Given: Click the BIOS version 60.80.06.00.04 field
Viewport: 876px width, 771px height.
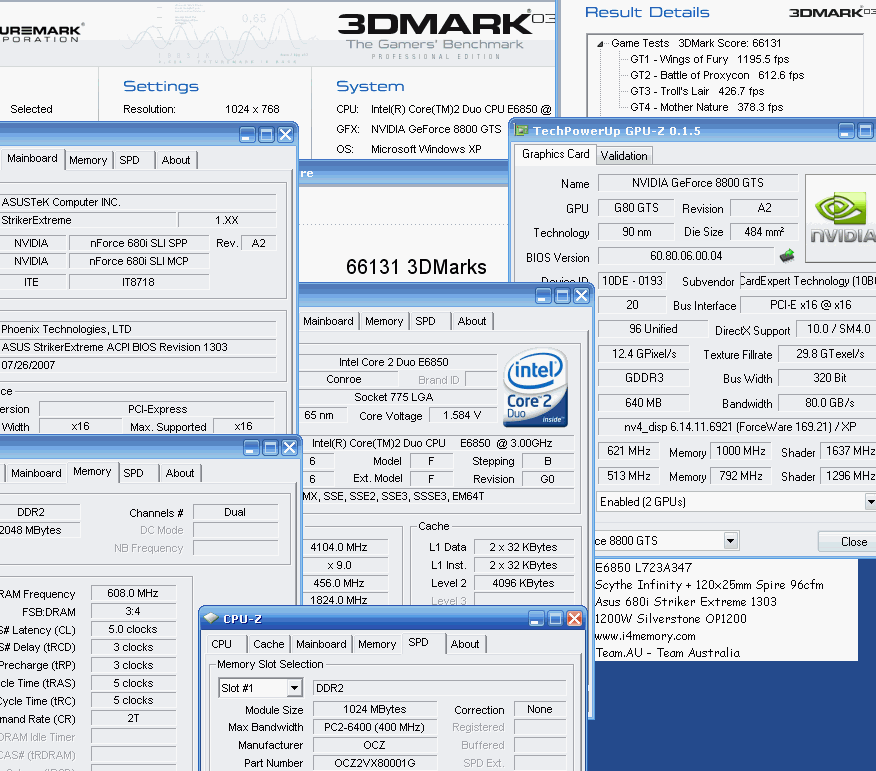Looking at the screenshot, I should click(x=686, y=256).
